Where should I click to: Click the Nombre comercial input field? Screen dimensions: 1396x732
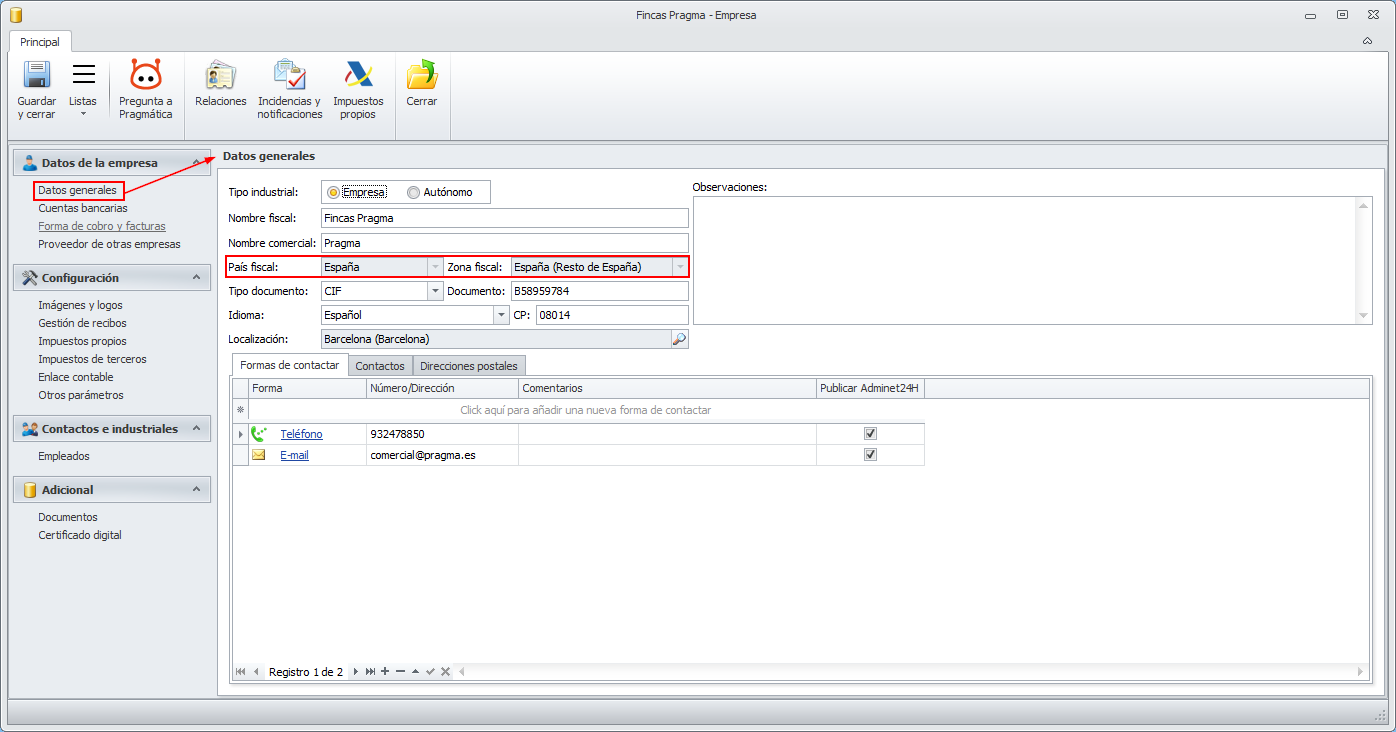(505, 243)
